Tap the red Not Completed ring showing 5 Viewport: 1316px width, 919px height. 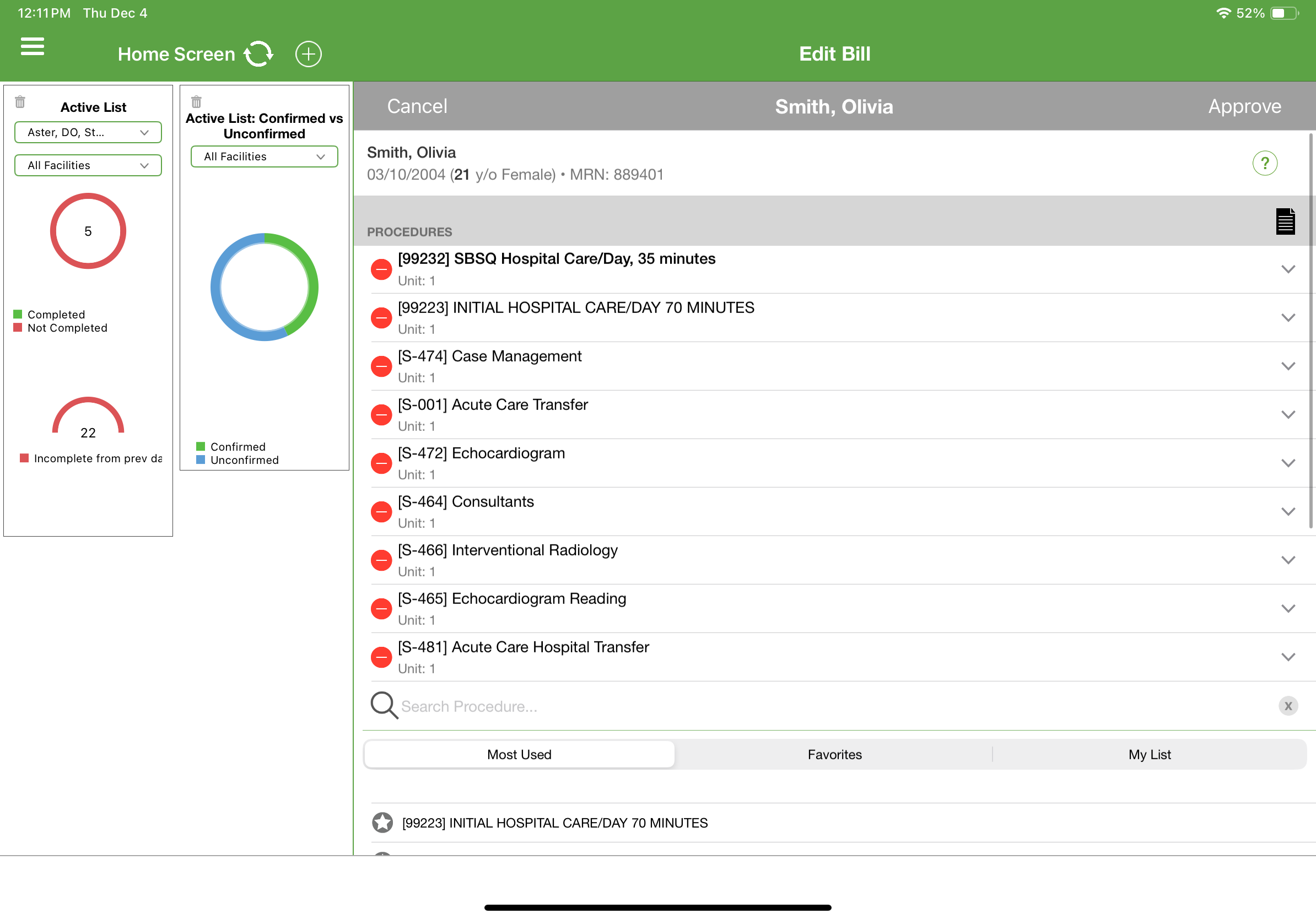coord(88,231)
